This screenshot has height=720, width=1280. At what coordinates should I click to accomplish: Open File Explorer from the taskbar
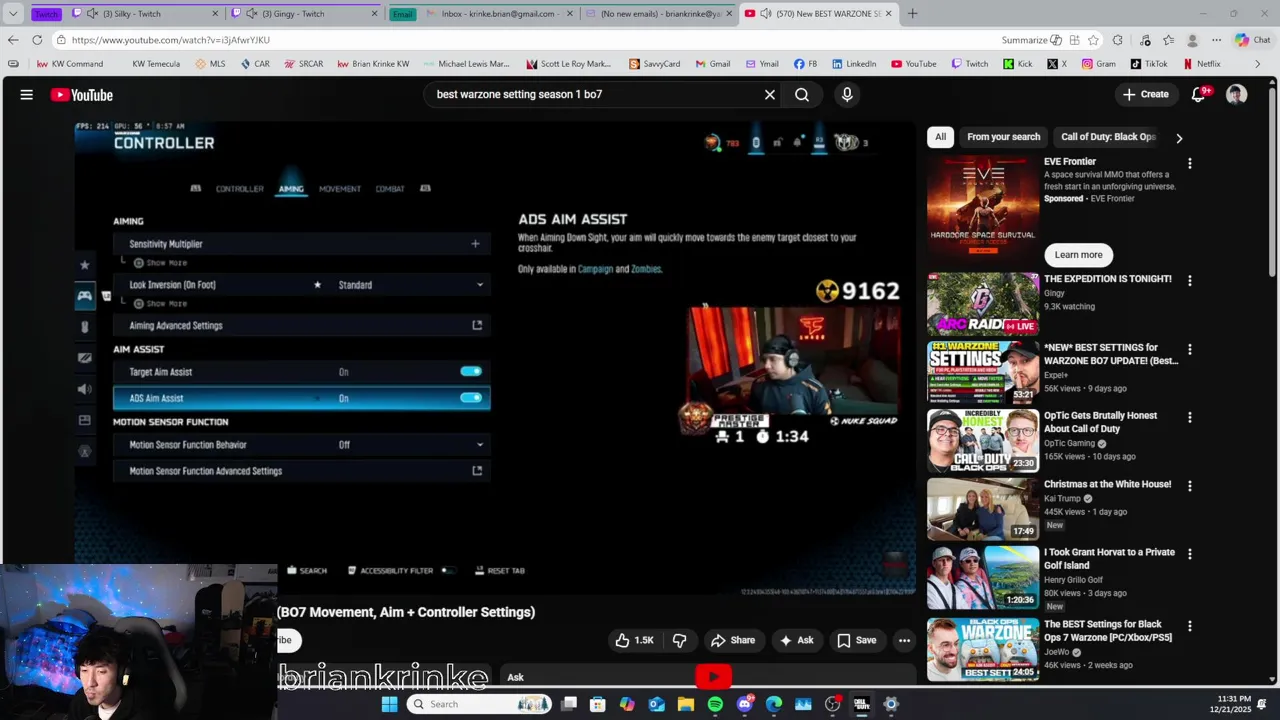tap(686, 704)
